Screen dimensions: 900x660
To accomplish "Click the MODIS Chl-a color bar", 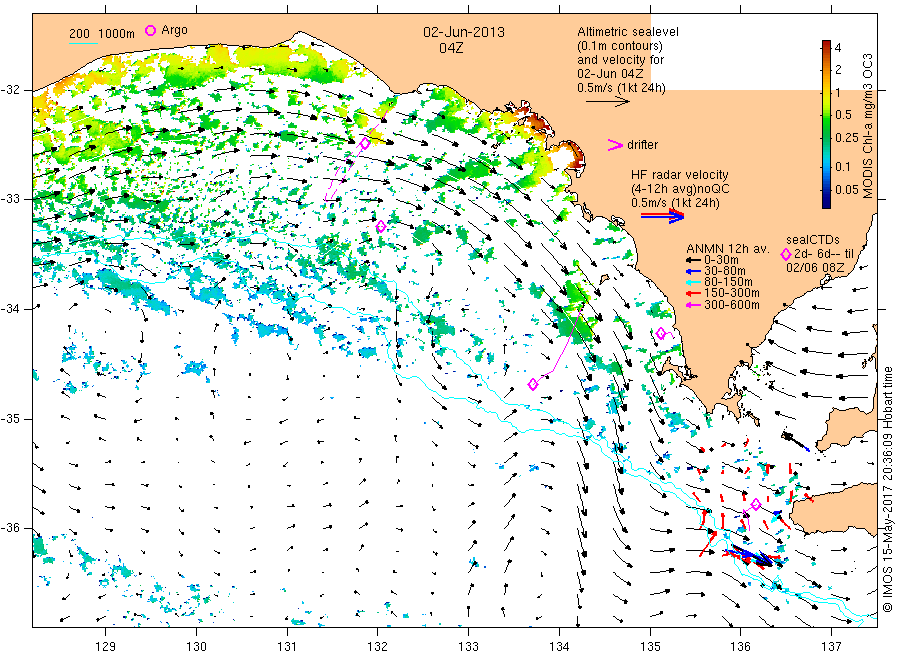I will point(826,124).
